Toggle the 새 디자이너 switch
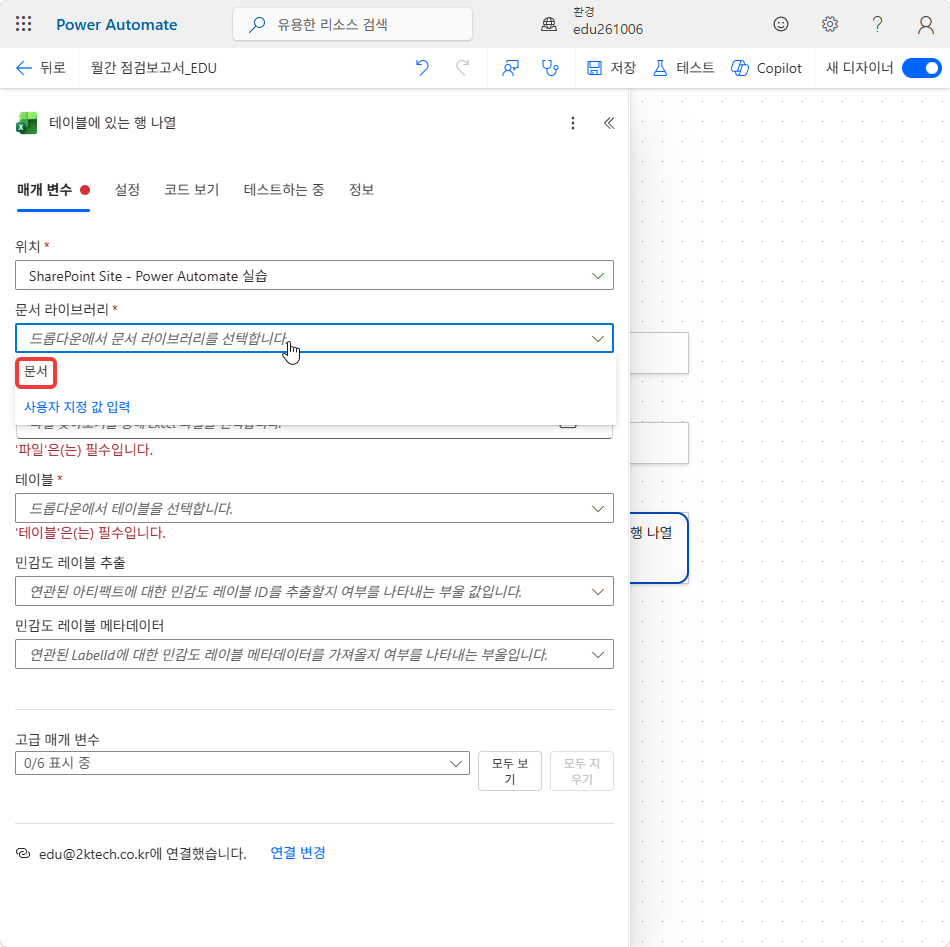Viewport: 950px width, 947px height. tap(921, 68)
